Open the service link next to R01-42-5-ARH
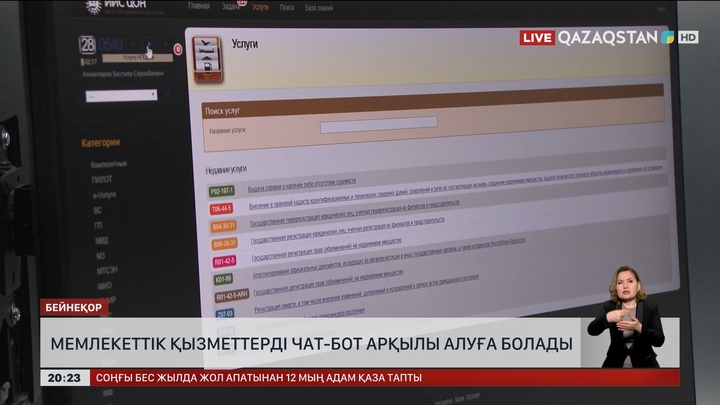This screenshot has height=405, width=720. click(328, 282)
